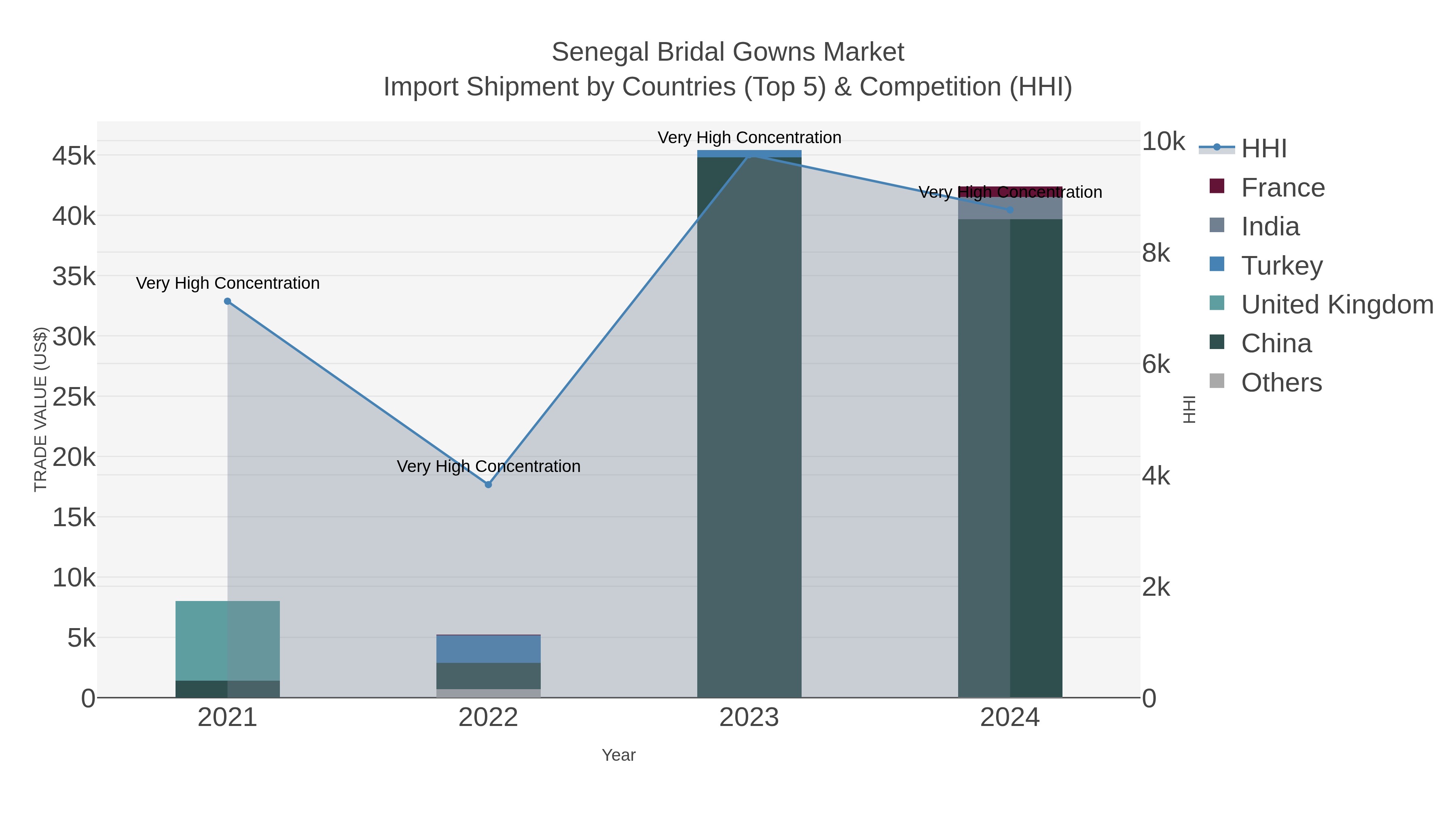The image size is (1456, 819).
Task: Click the HHI right axis title
Action: point(1189,409)
